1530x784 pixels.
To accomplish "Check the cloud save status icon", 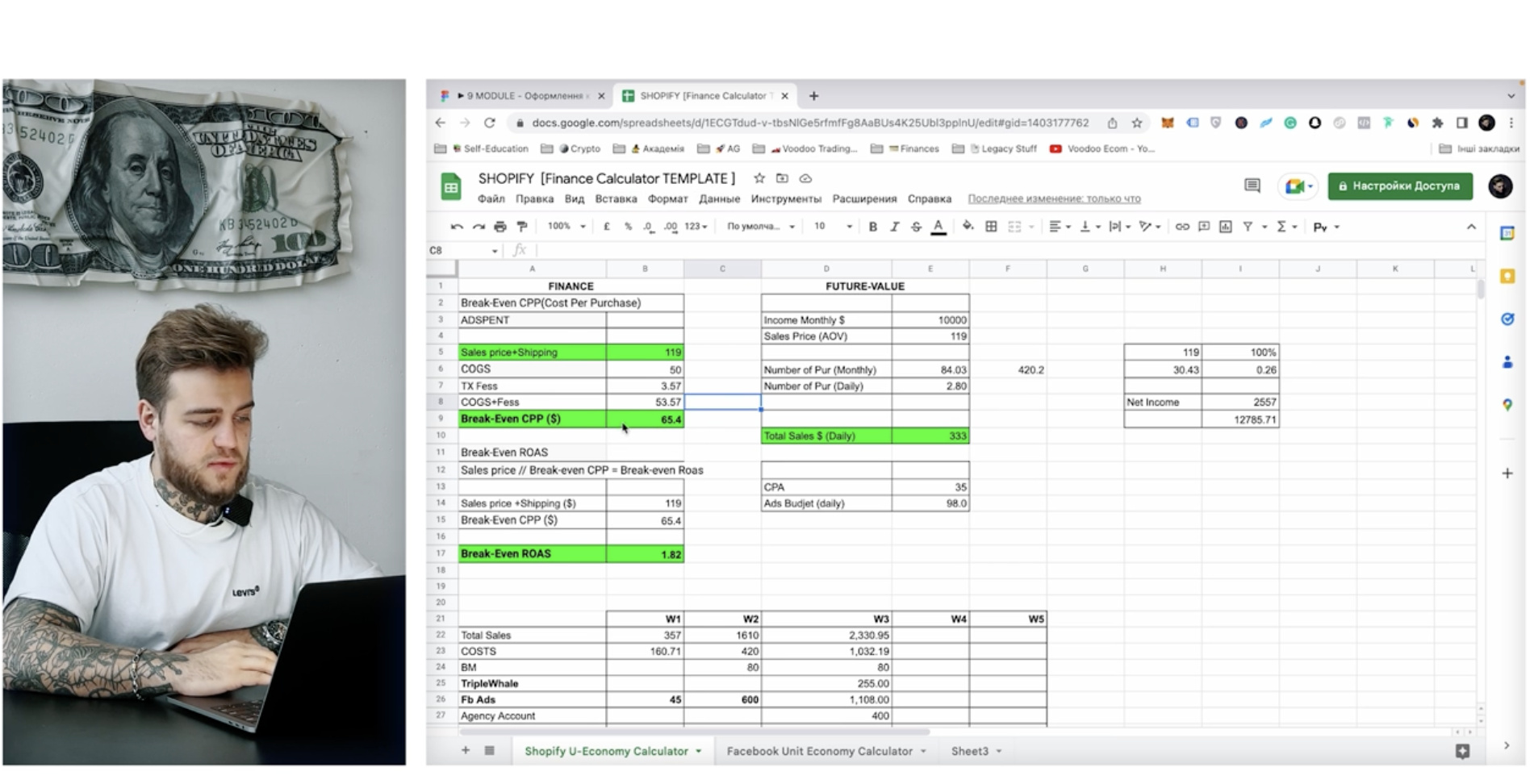I will point(805,178).
